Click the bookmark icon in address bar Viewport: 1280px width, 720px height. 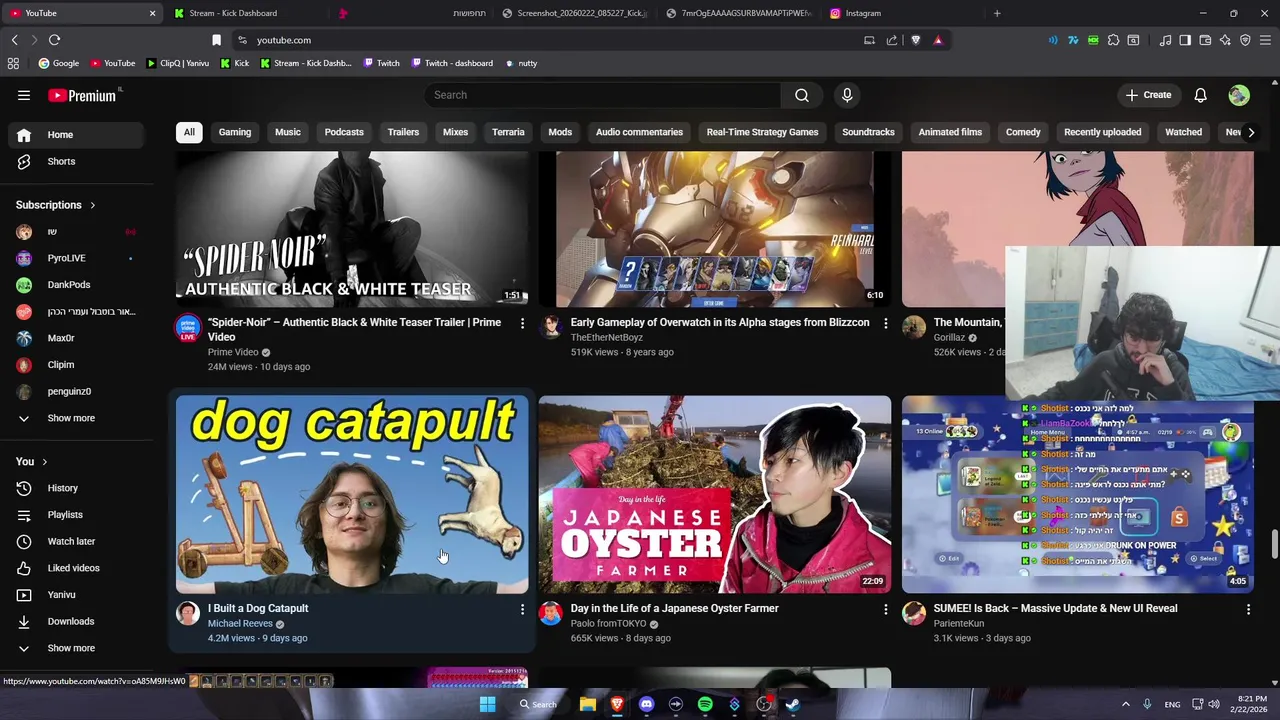tap(216, 40)
